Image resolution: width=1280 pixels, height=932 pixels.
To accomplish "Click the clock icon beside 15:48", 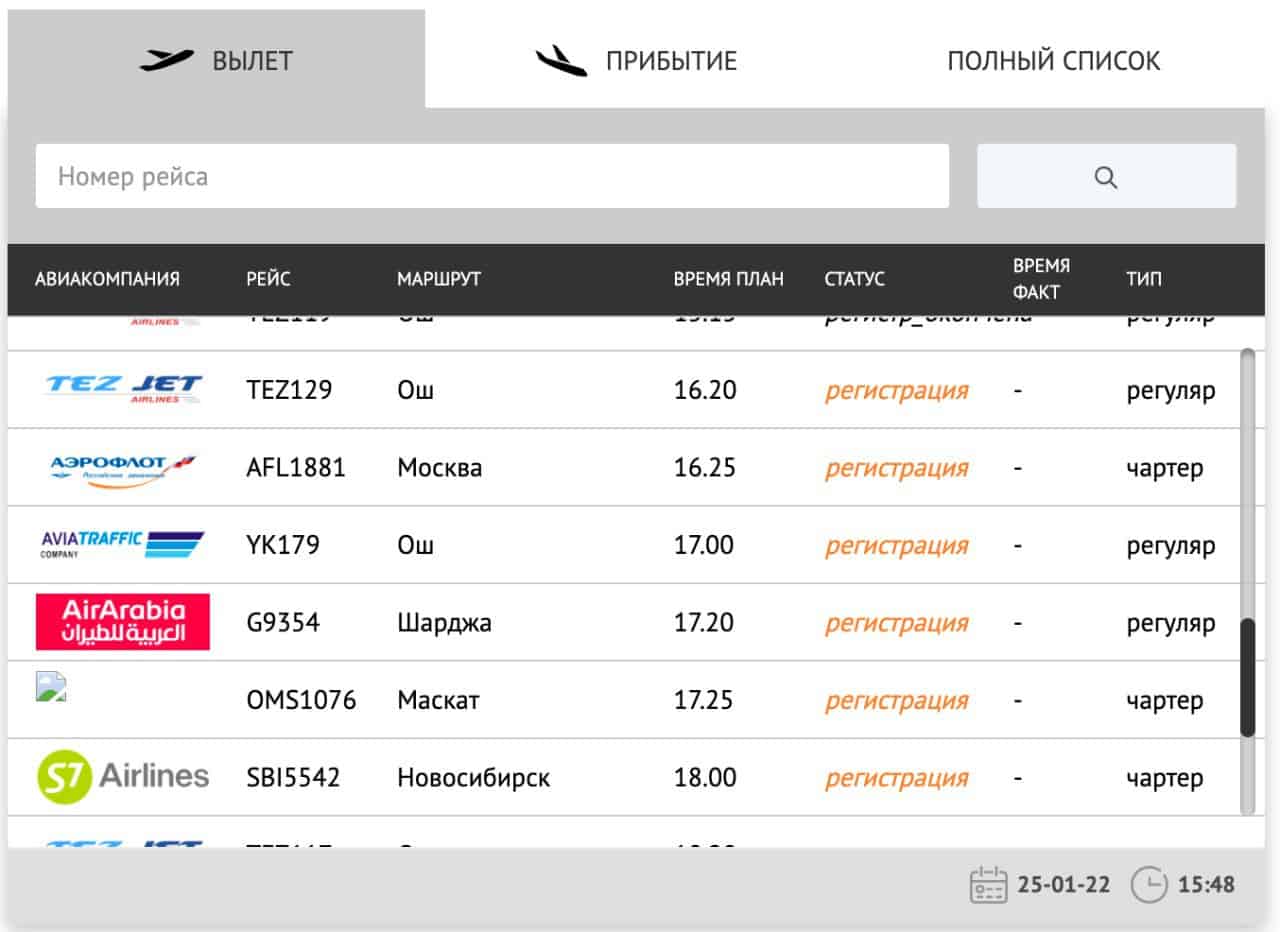I will tap(1149, 885).
